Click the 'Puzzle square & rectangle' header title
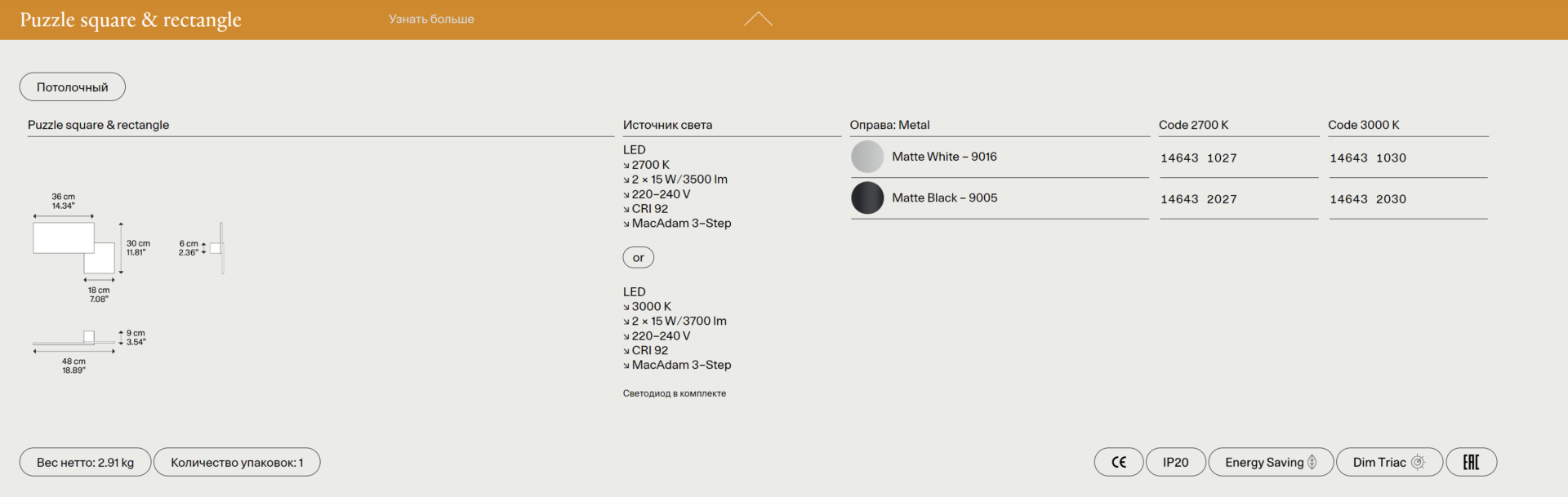The height and width of the screenshot is (497, 1568). coord(131,20)
